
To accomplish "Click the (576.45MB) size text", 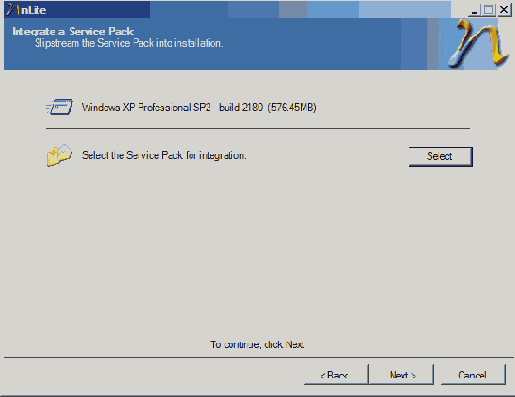I will [x=292, y=107].
